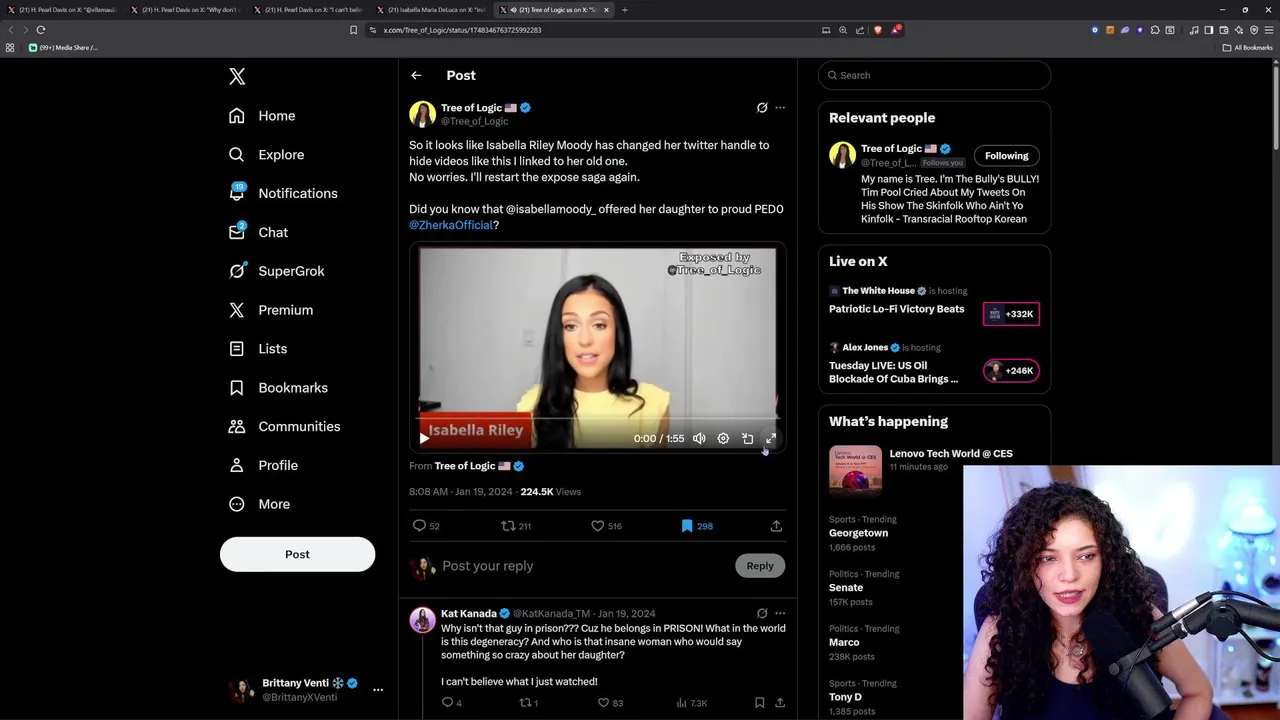Open Chat in the sidebar
Screen dimensions: 1280x720
point(258,232)
